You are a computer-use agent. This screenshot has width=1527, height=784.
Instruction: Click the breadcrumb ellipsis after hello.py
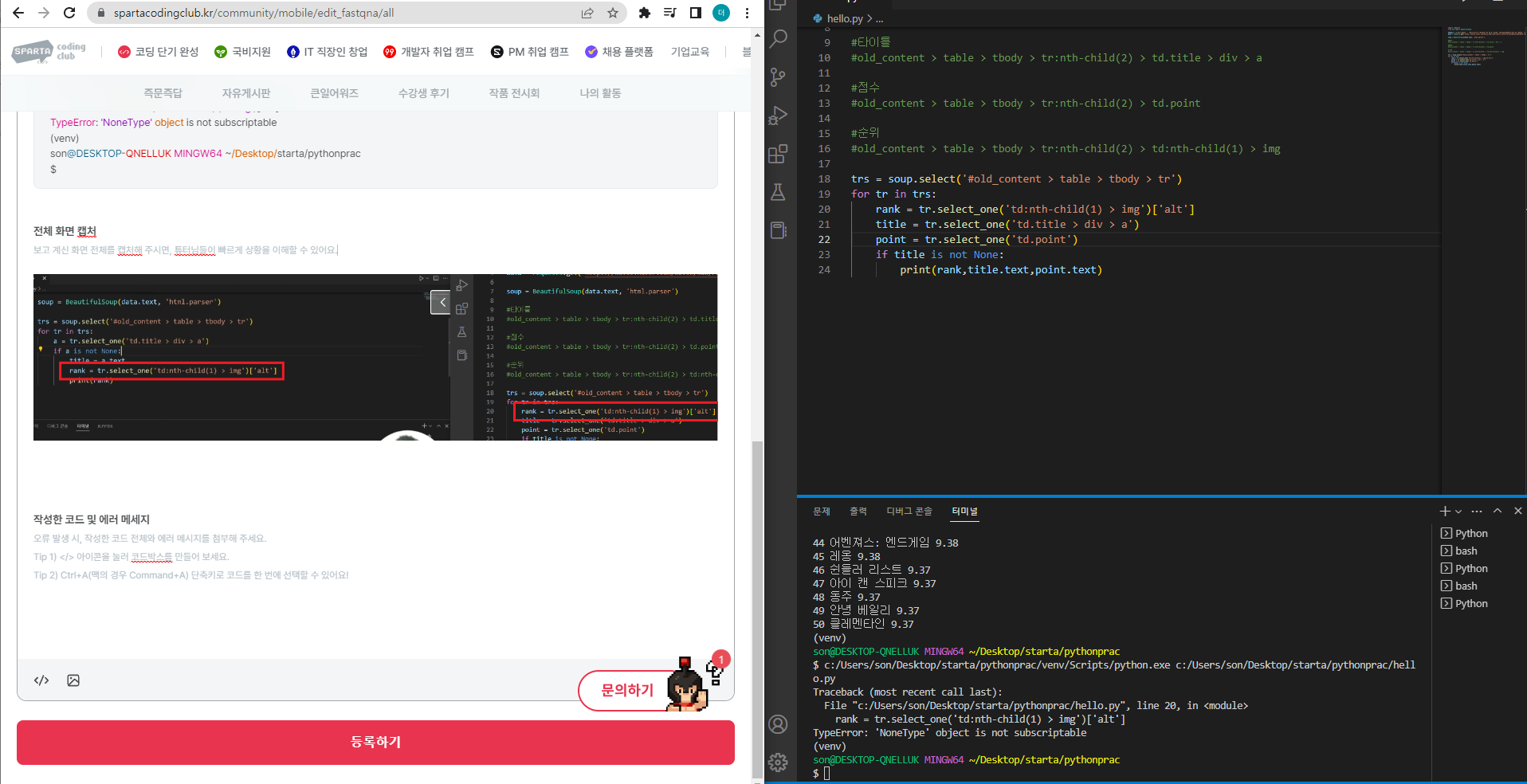pyautogui.click(x=879, y=18)
